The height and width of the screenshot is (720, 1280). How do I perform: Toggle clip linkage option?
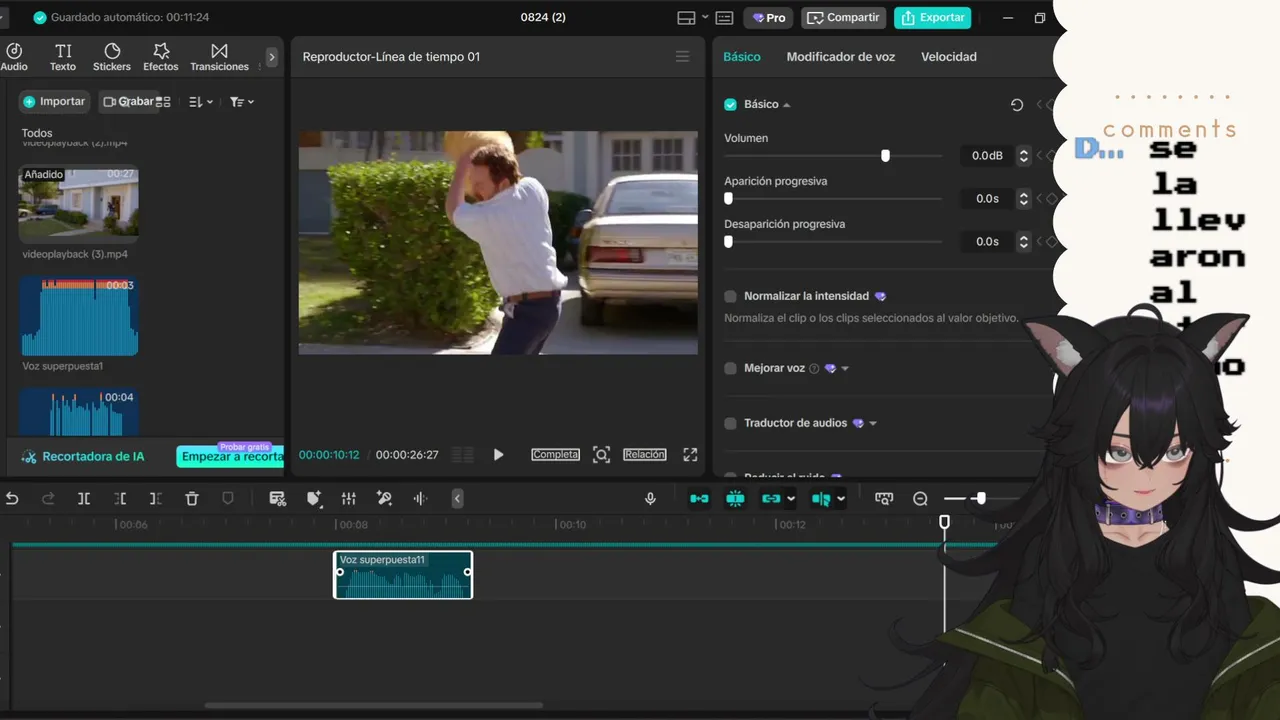771,498
